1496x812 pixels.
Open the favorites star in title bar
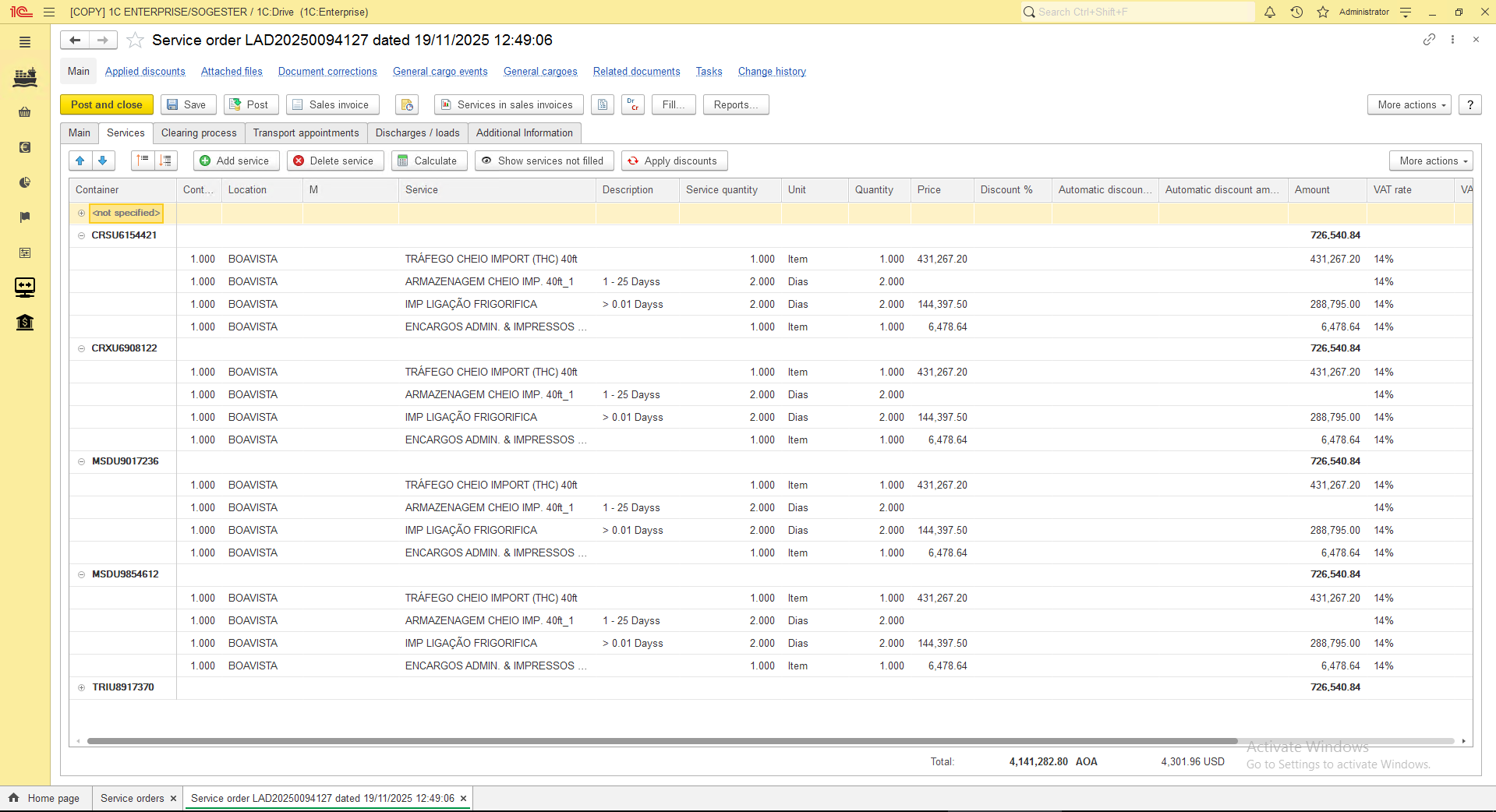pos(1323,12)
